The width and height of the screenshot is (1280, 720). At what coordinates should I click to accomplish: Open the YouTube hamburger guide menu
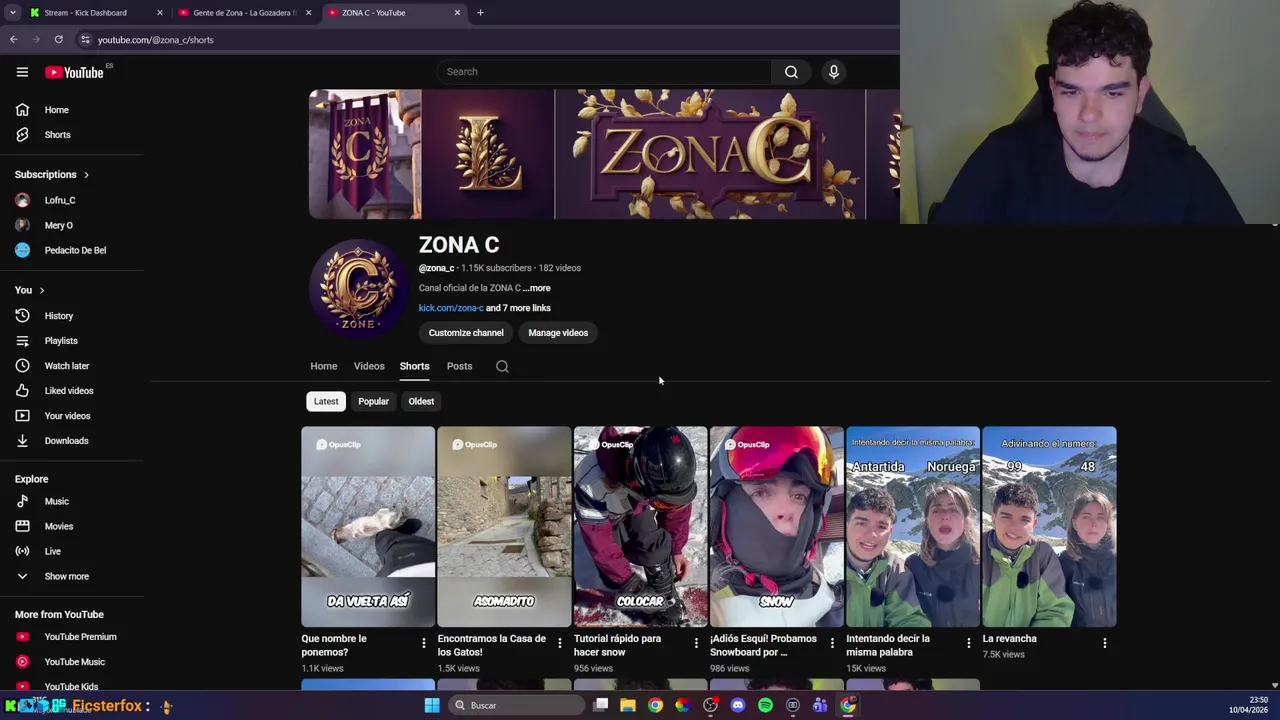point(22,72)
